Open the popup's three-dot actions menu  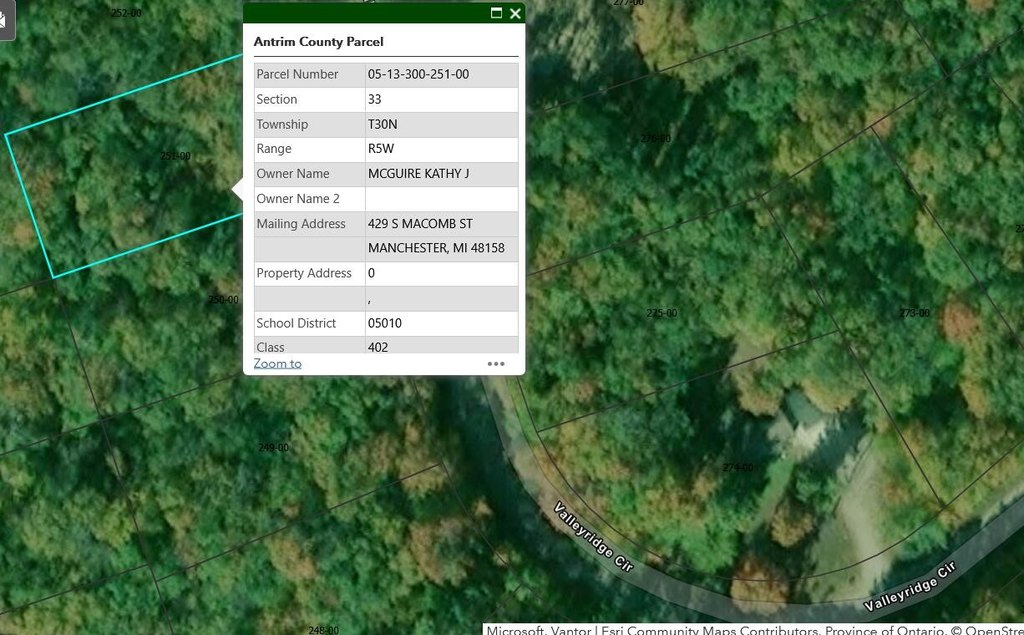(496, 364)
